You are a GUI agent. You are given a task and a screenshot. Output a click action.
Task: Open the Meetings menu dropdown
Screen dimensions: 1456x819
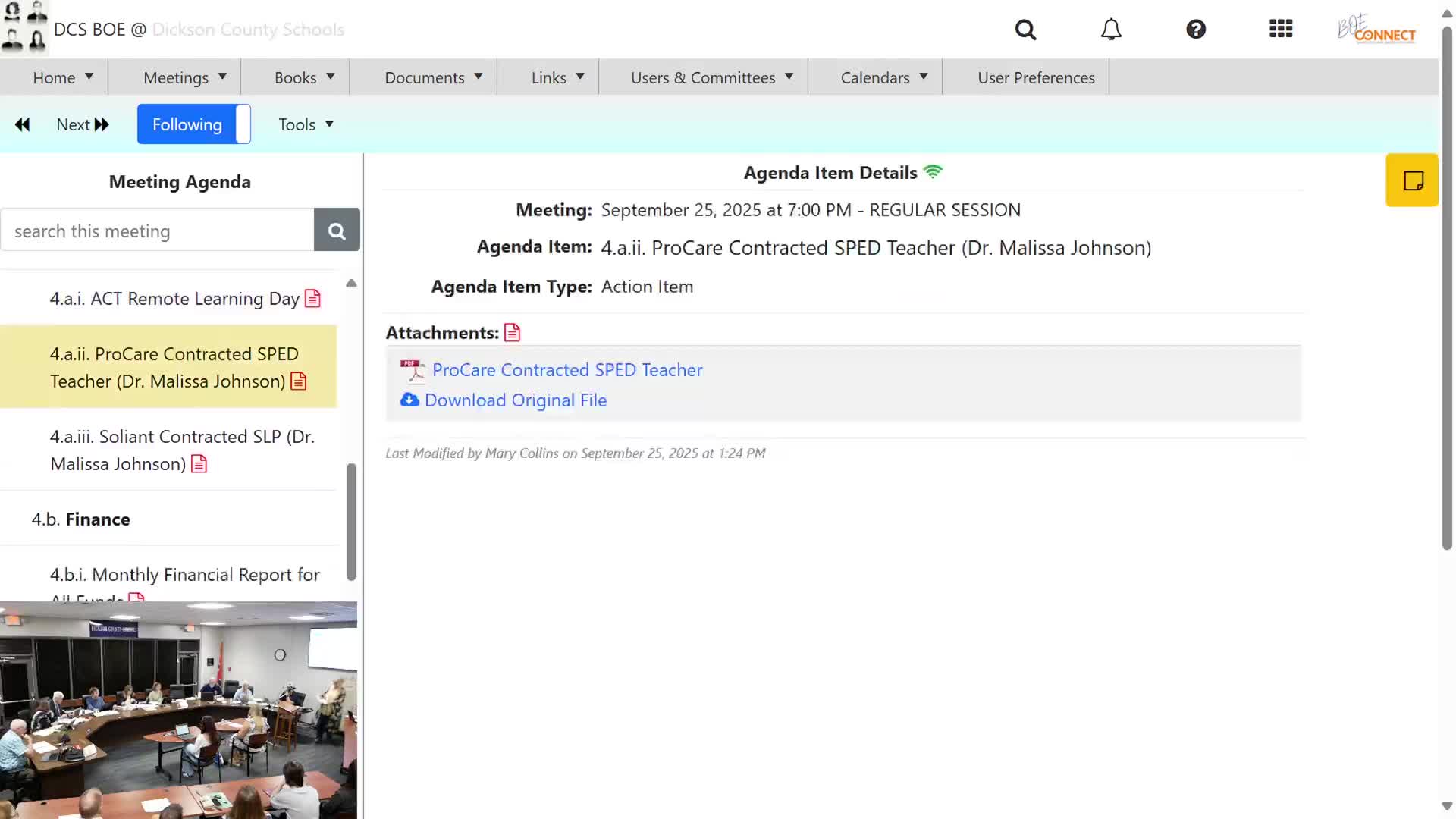click(x=184, y=77)
